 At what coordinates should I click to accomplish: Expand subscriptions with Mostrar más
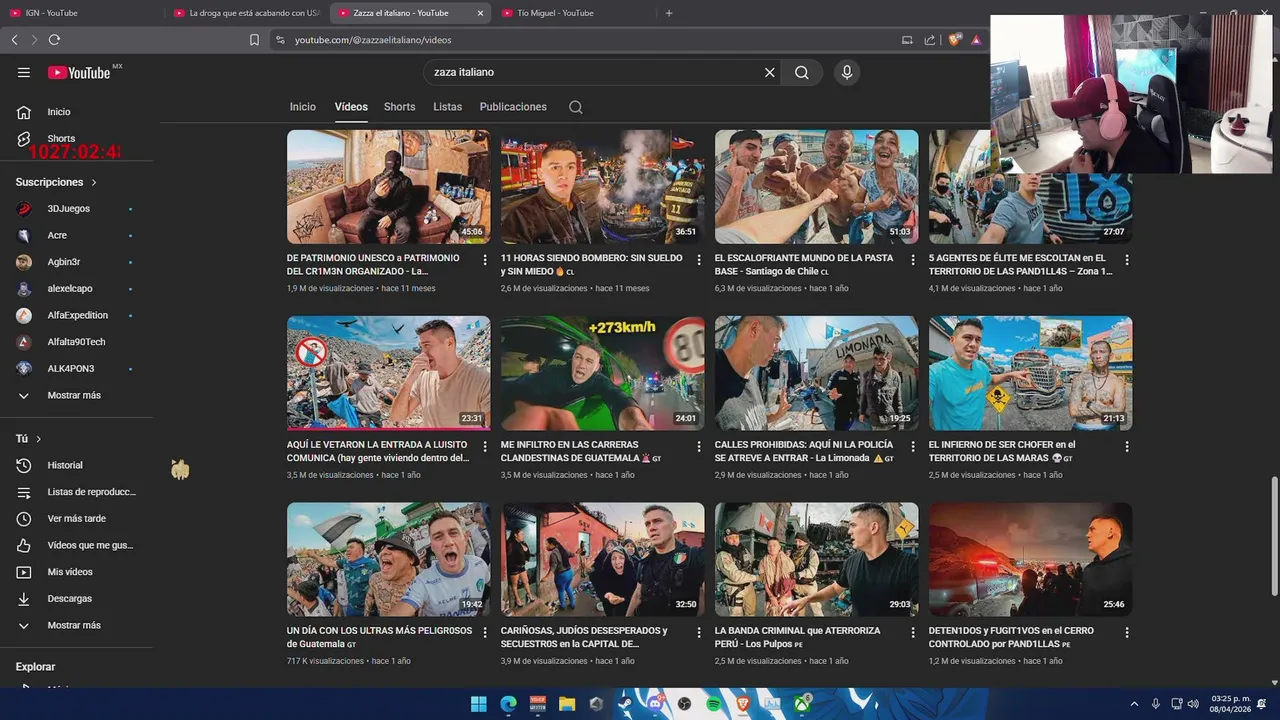click(76, 395)
